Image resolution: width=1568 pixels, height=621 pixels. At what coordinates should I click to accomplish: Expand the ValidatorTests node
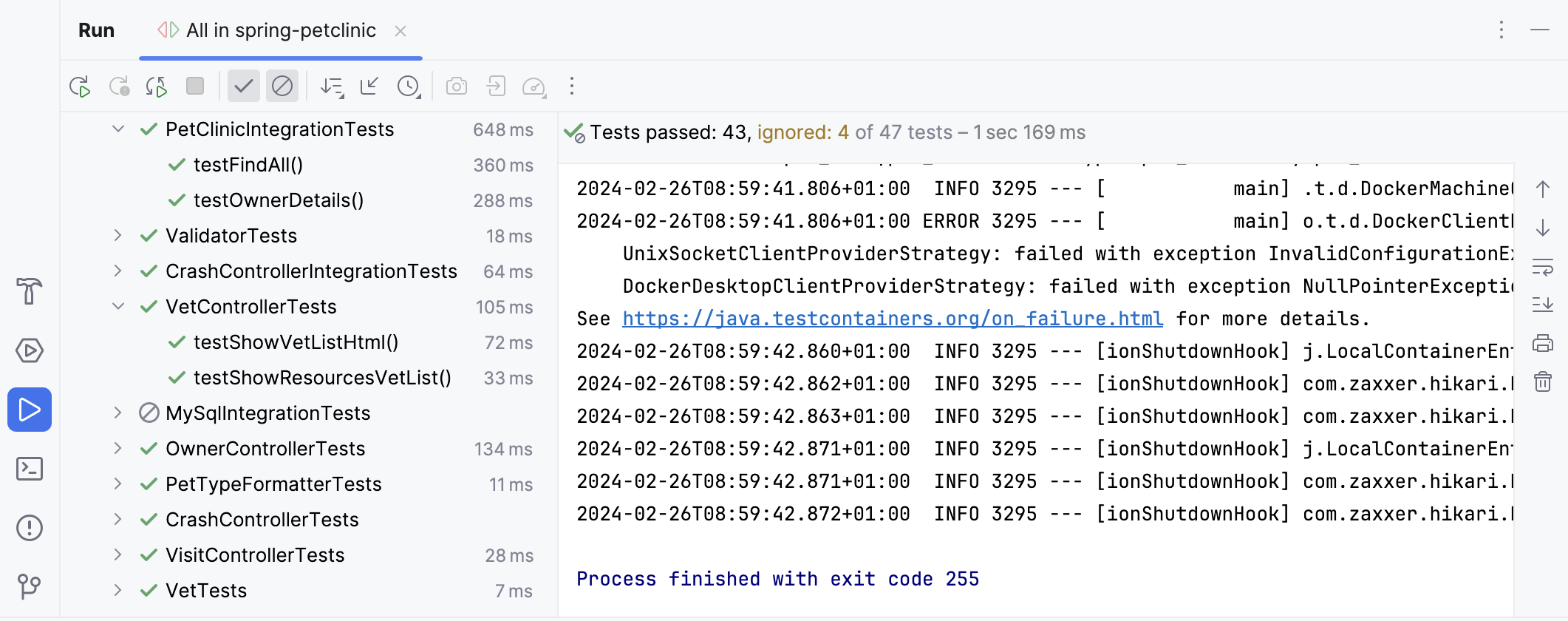point(118,236)
